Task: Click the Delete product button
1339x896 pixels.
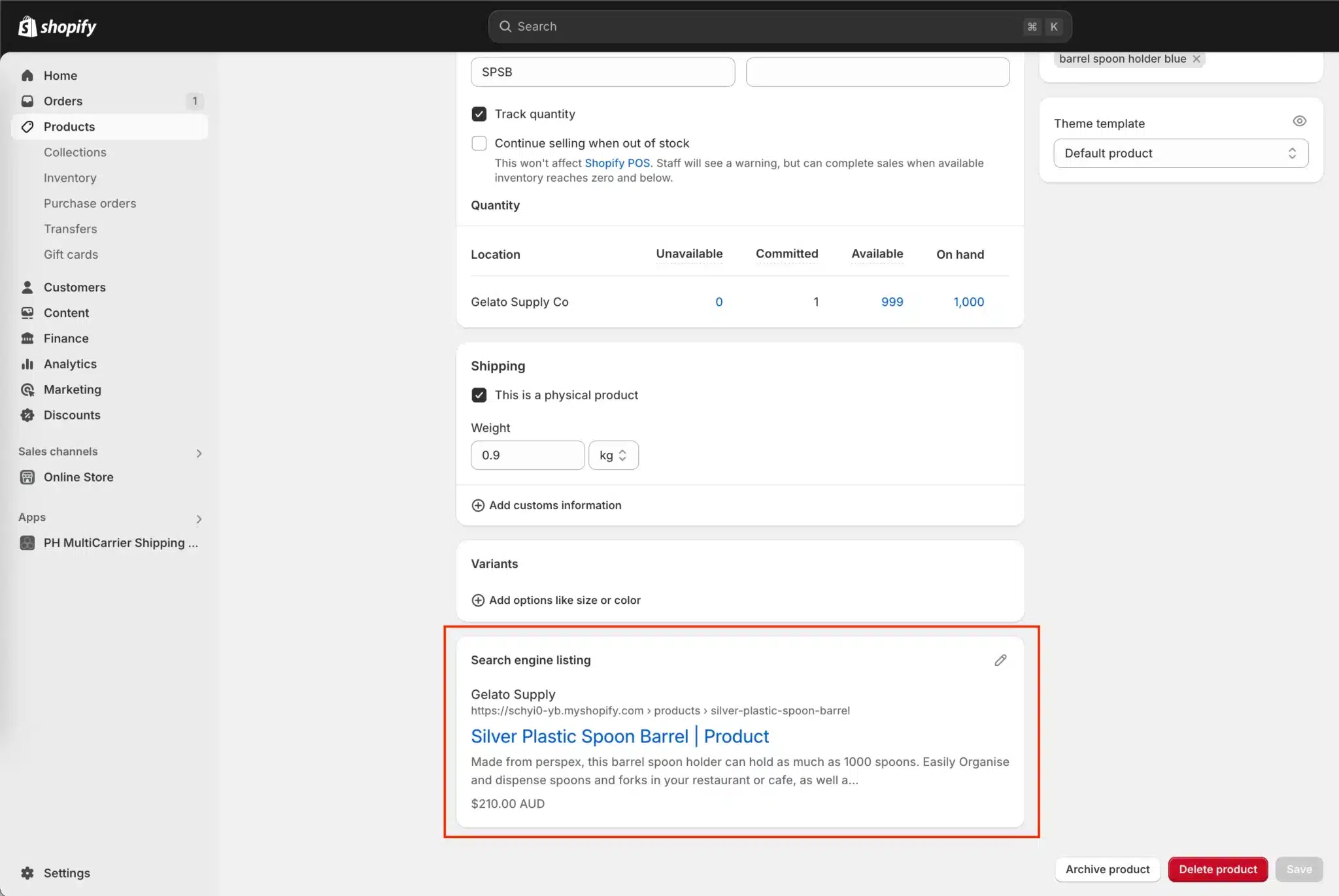Action: click(x=1217, y=869)
